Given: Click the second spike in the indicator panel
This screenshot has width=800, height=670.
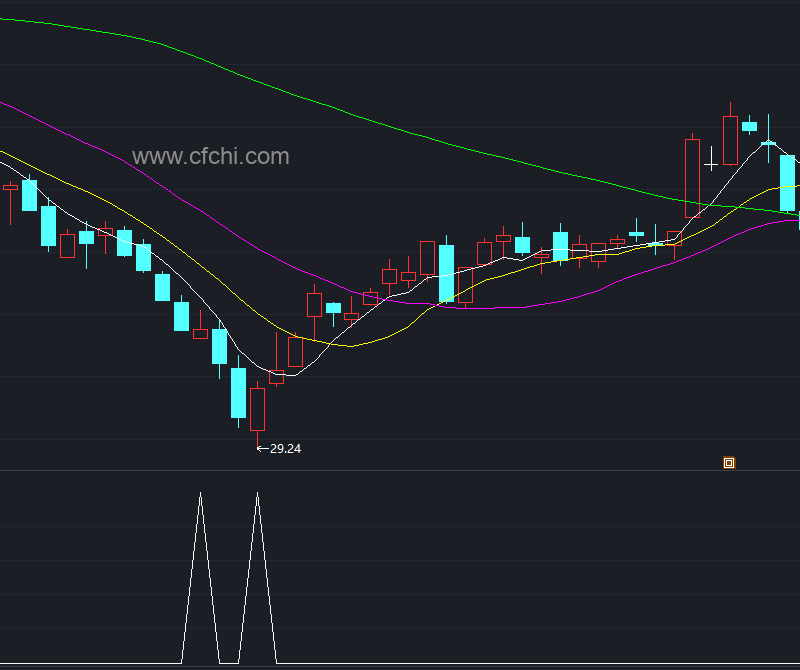Looking at the screenshot, I should pyautogui.click(x=258, y=578).
